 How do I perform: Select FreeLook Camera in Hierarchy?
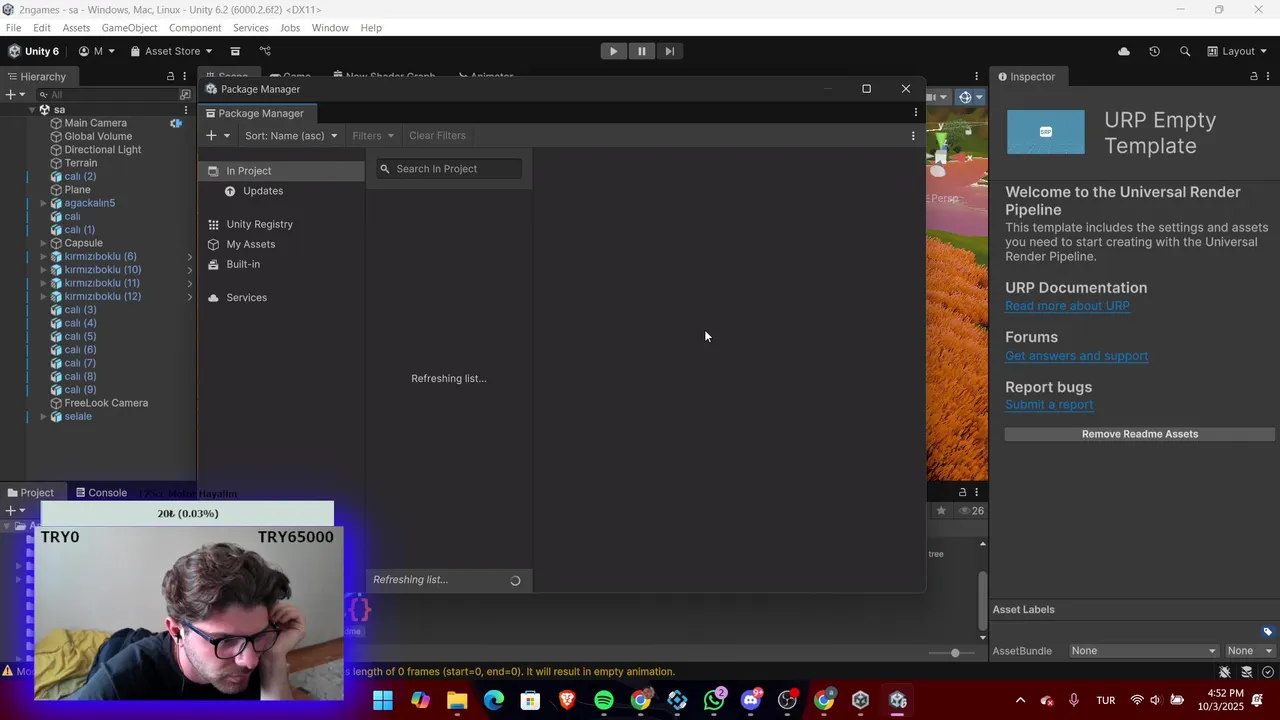pos(106,403)
